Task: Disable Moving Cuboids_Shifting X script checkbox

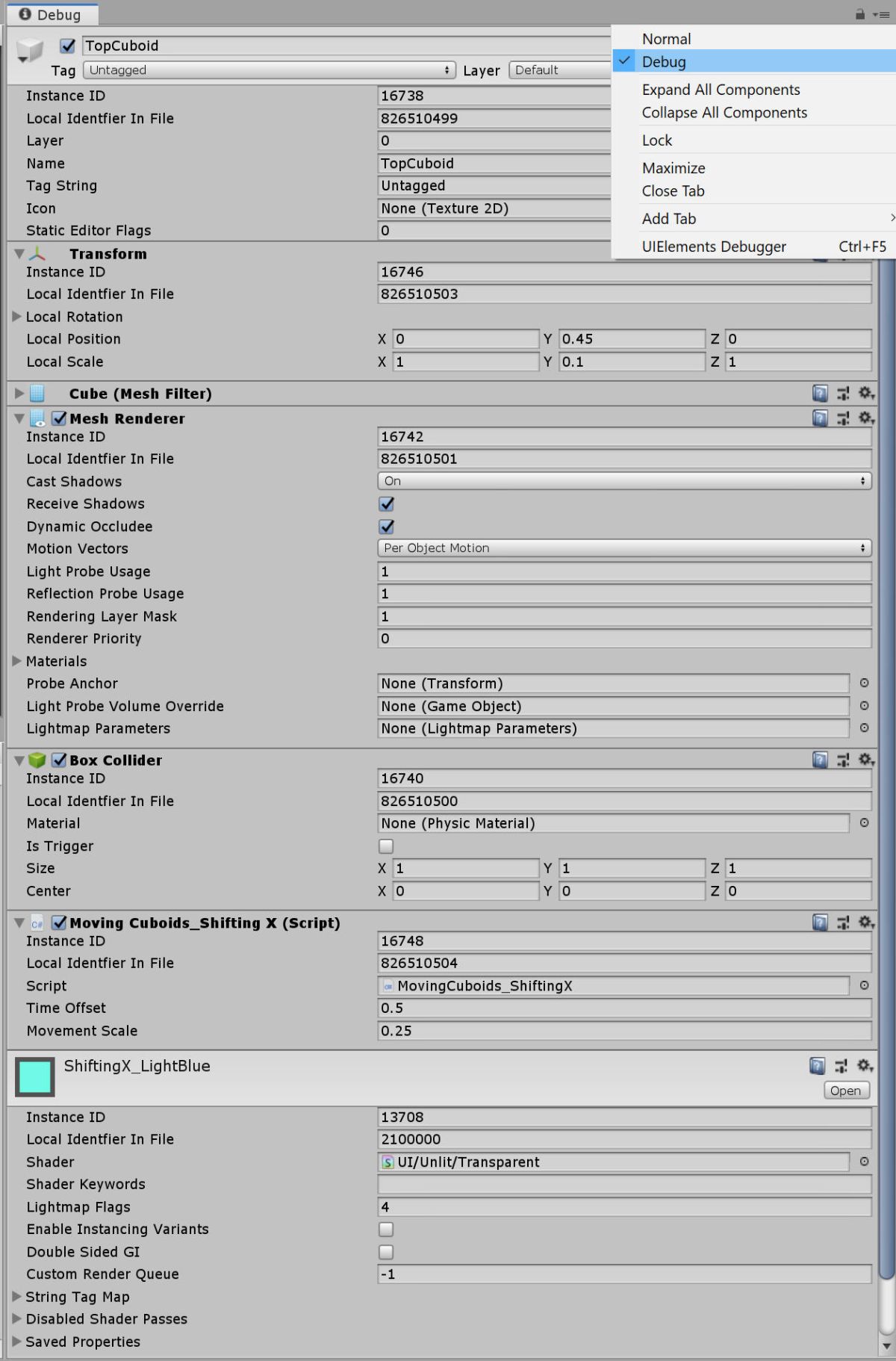Action: [x=60, y=923]
